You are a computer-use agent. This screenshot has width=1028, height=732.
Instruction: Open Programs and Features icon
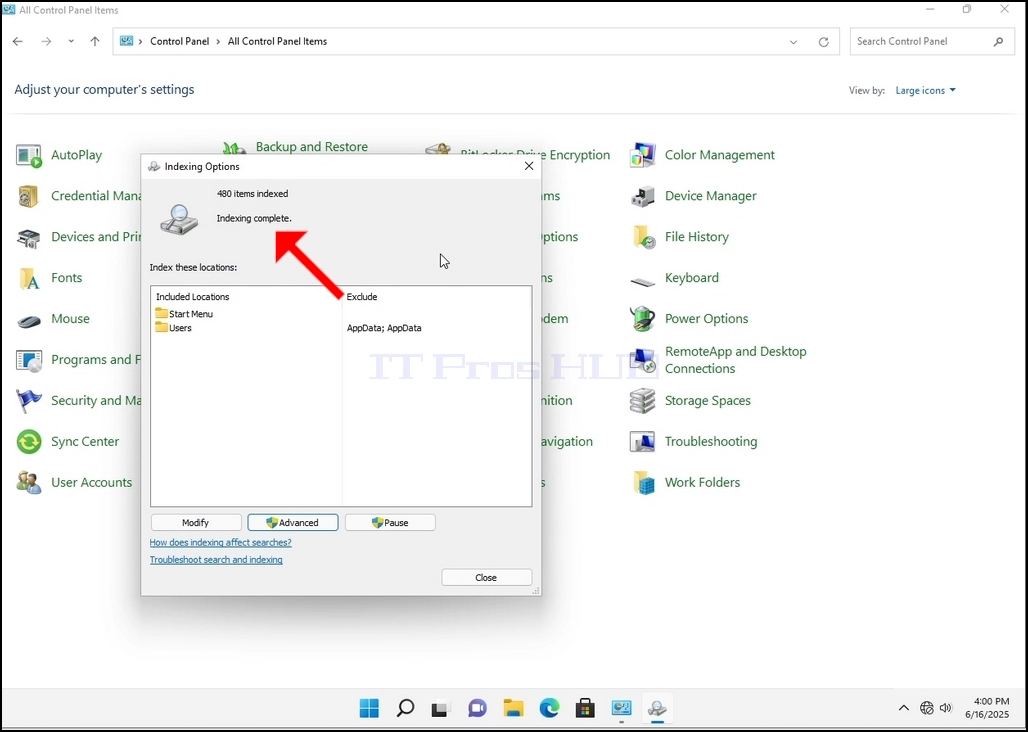click(29, 360)
